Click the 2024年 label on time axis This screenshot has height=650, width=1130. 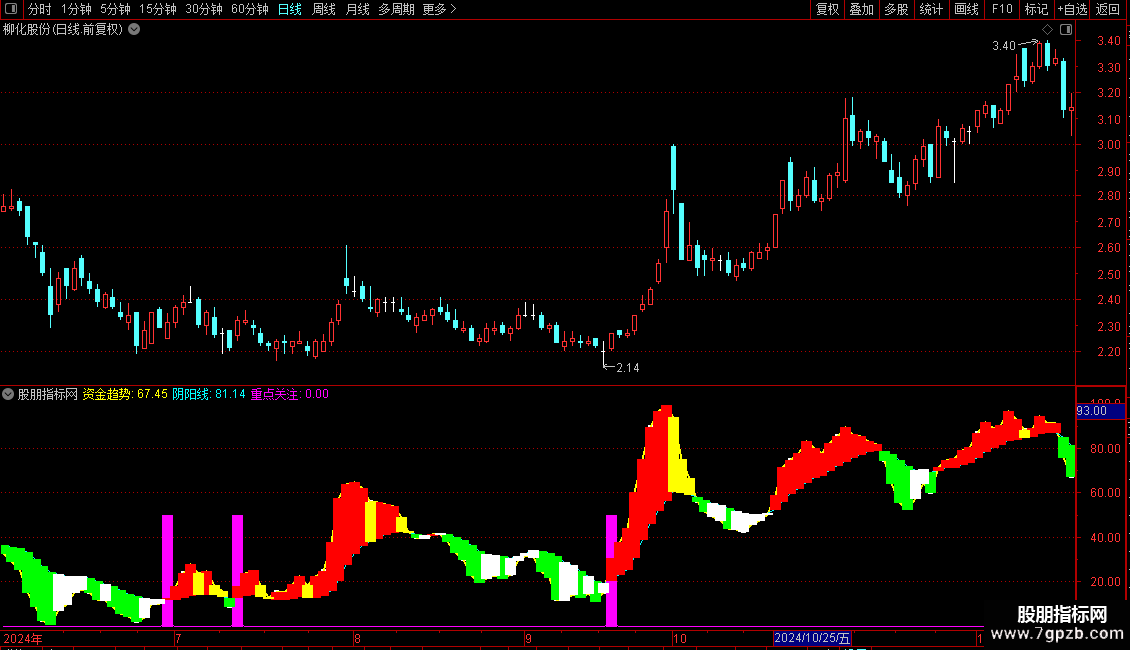[x=23, y=639]
